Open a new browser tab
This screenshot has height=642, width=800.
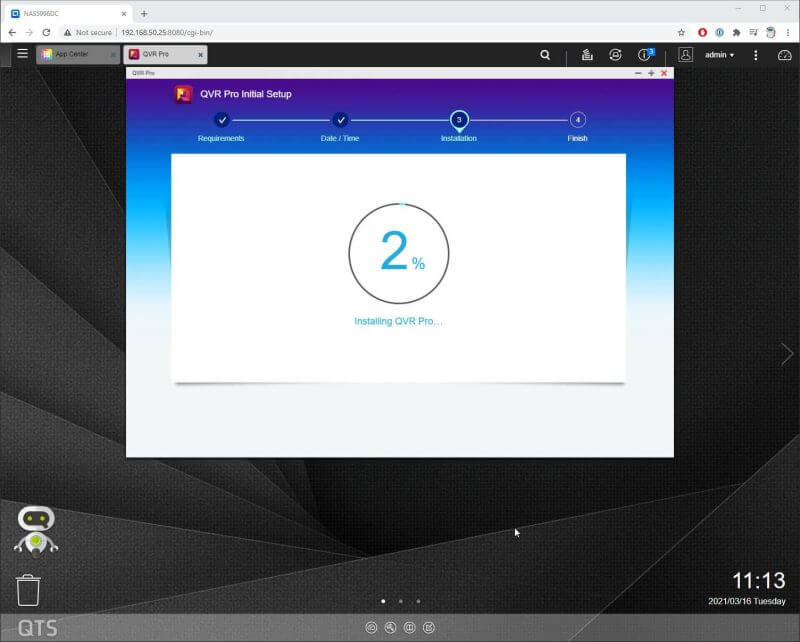coord(144,14)
